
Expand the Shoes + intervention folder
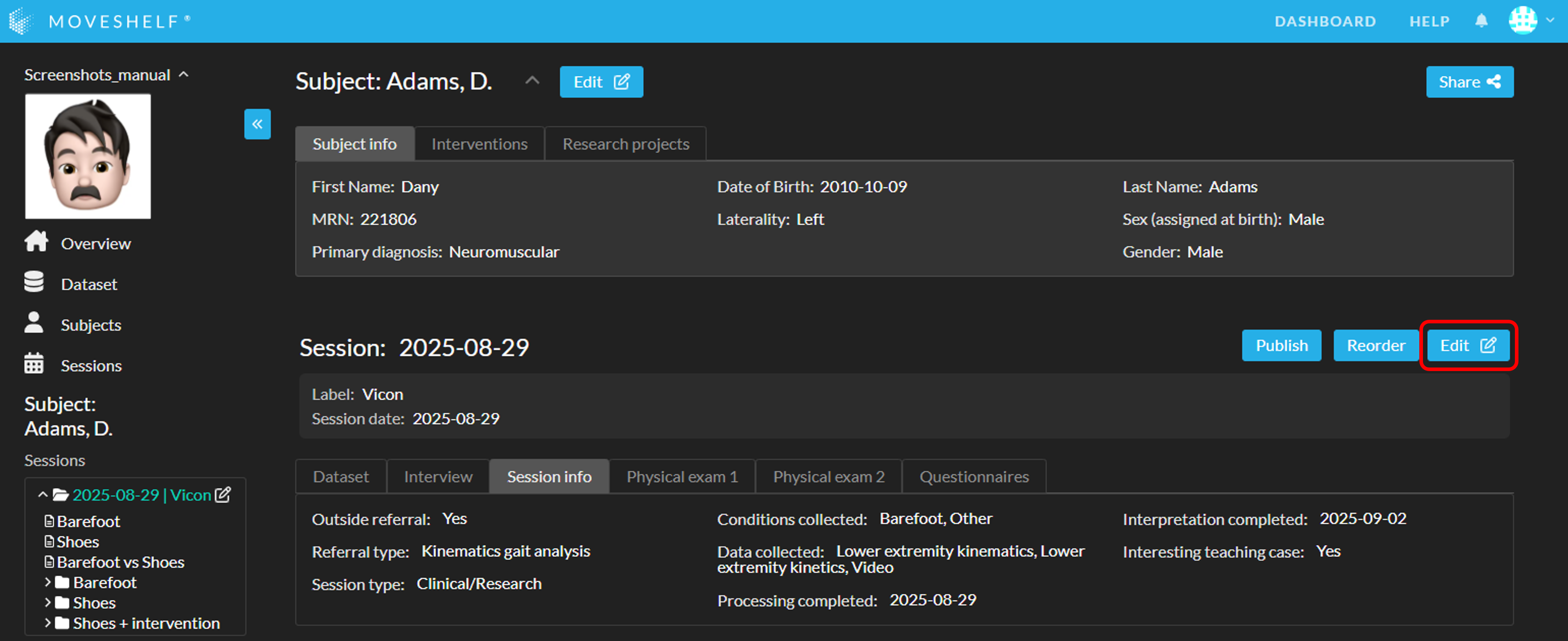click(x=47, y=623)
